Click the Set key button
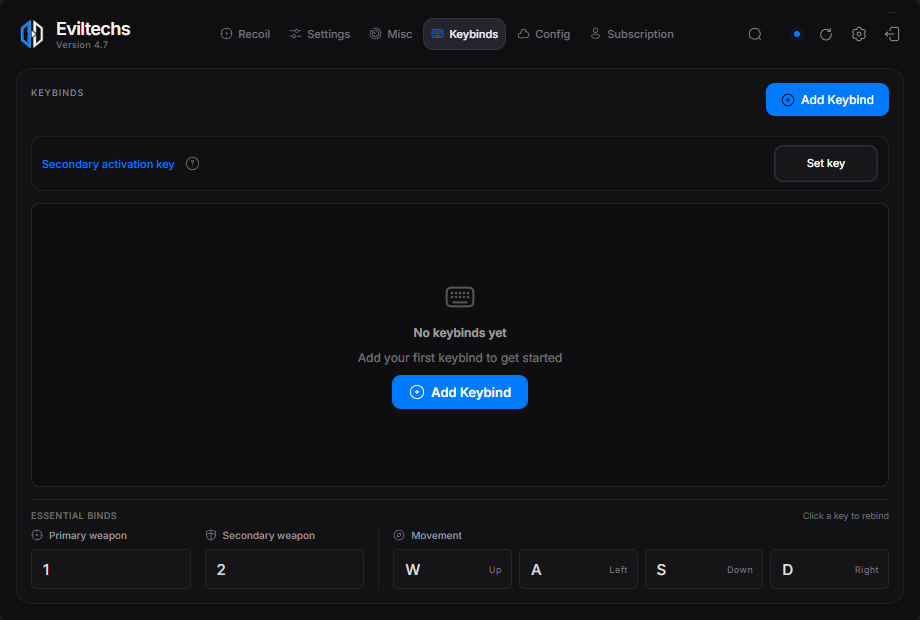 coord(826,164)
